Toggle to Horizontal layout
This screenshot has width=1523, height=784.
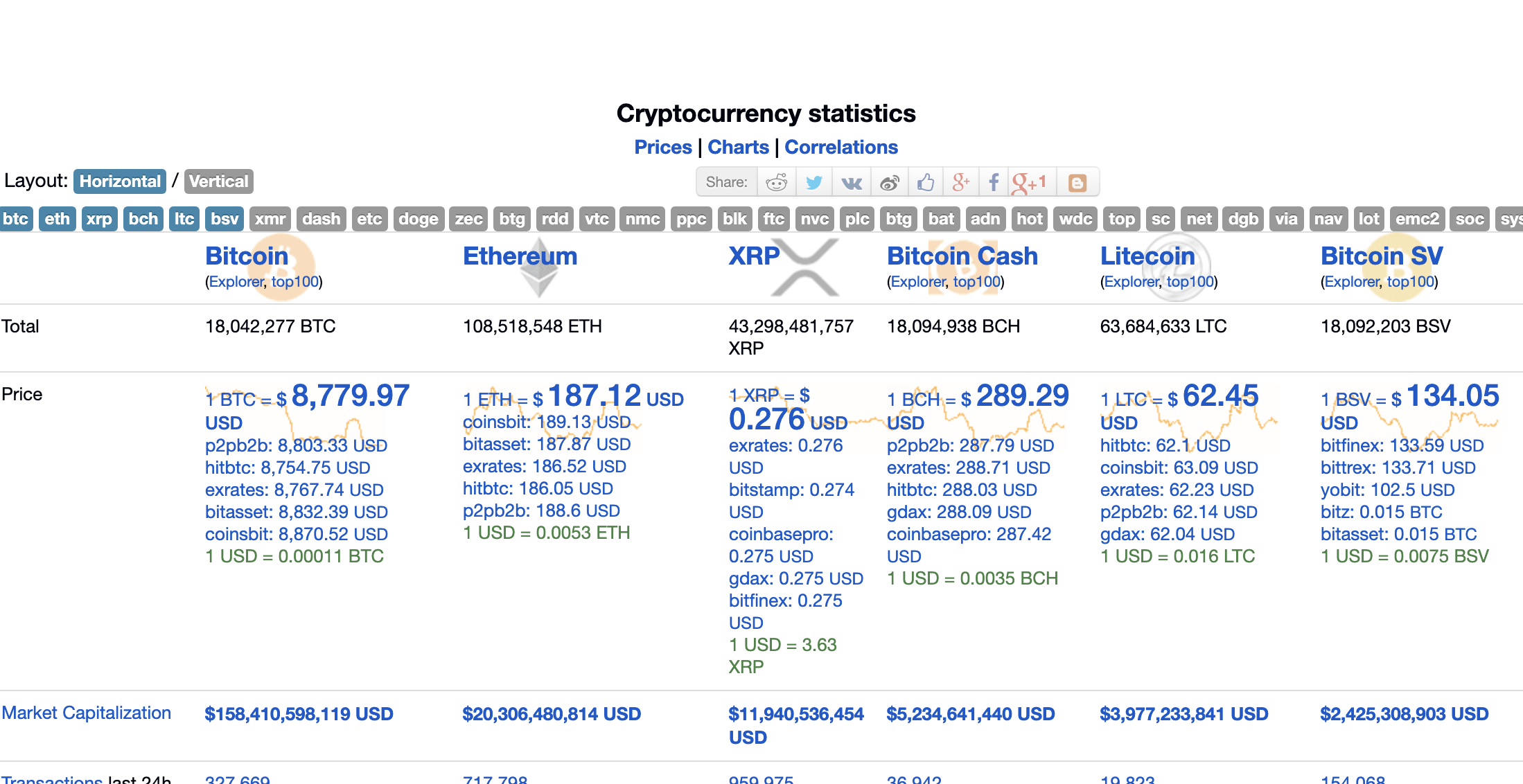click(119, 181)
